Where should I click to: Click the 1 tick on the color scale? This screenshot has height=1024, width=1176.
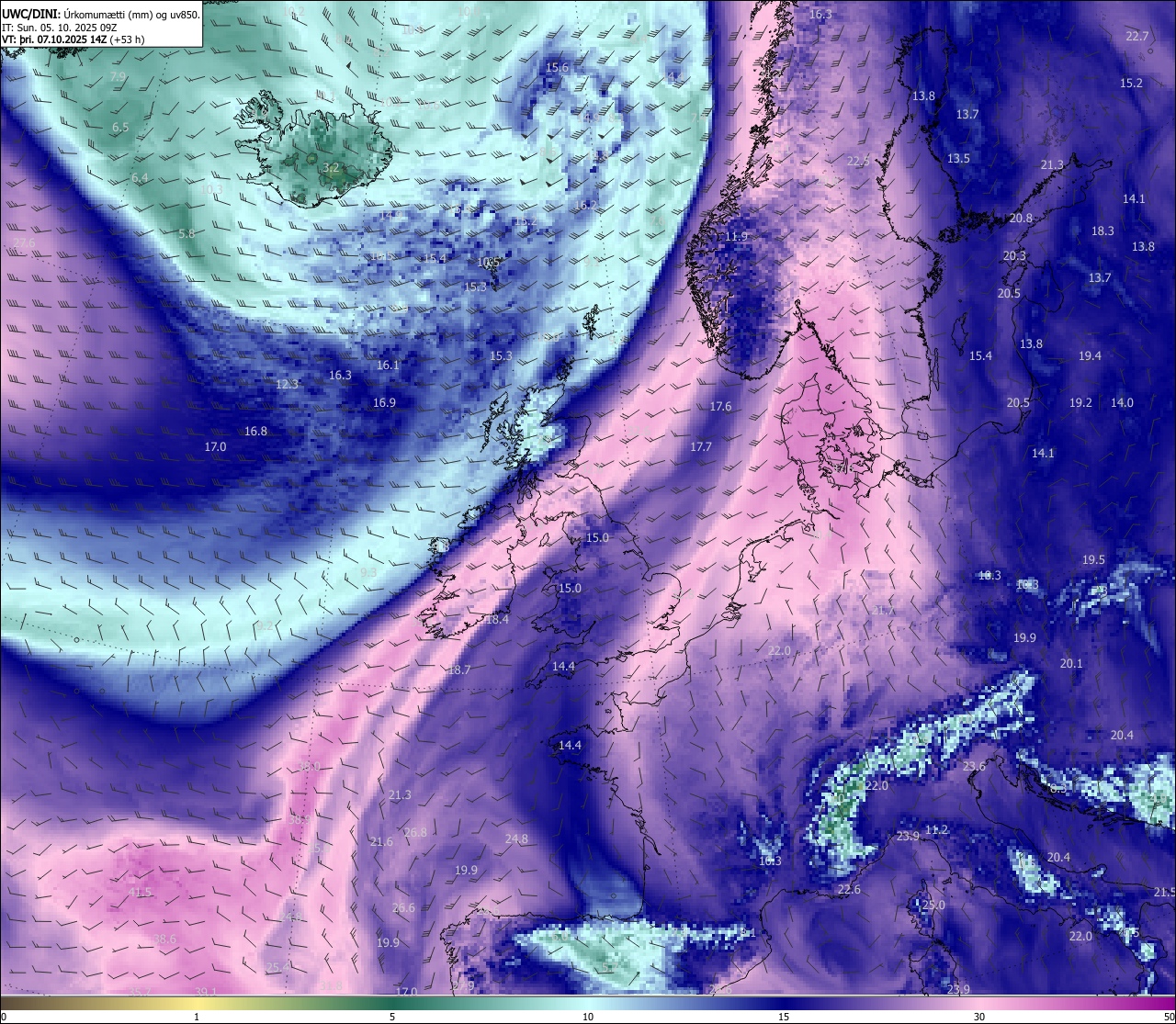[x=197, y=1017]
